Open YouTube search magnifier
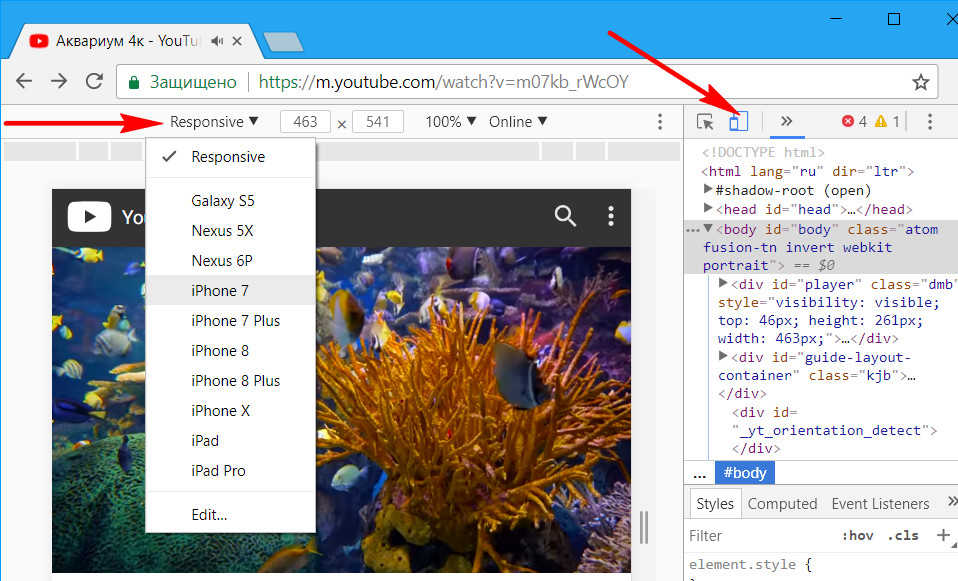The height and width of the screenshot is (581, 958). pyautogui.click(x=565, y=216)
